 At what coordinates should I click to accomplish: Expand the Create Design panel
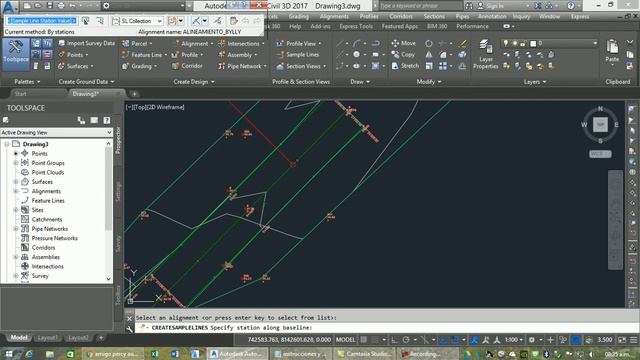(194, 82)
